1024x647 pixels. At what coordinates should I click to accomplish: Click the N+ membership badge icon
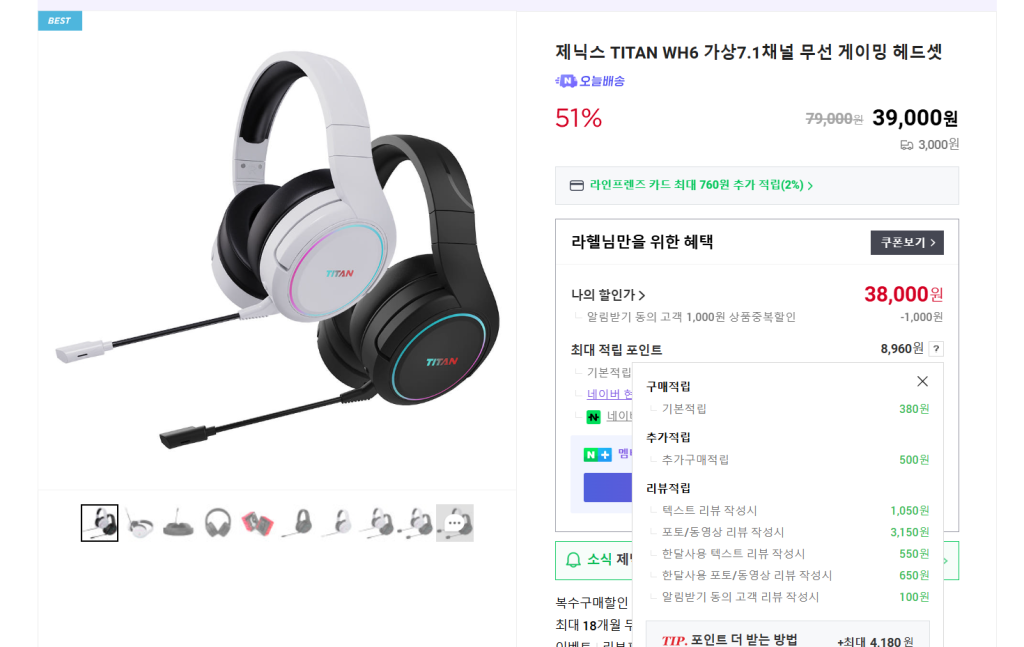click(598, 454)
